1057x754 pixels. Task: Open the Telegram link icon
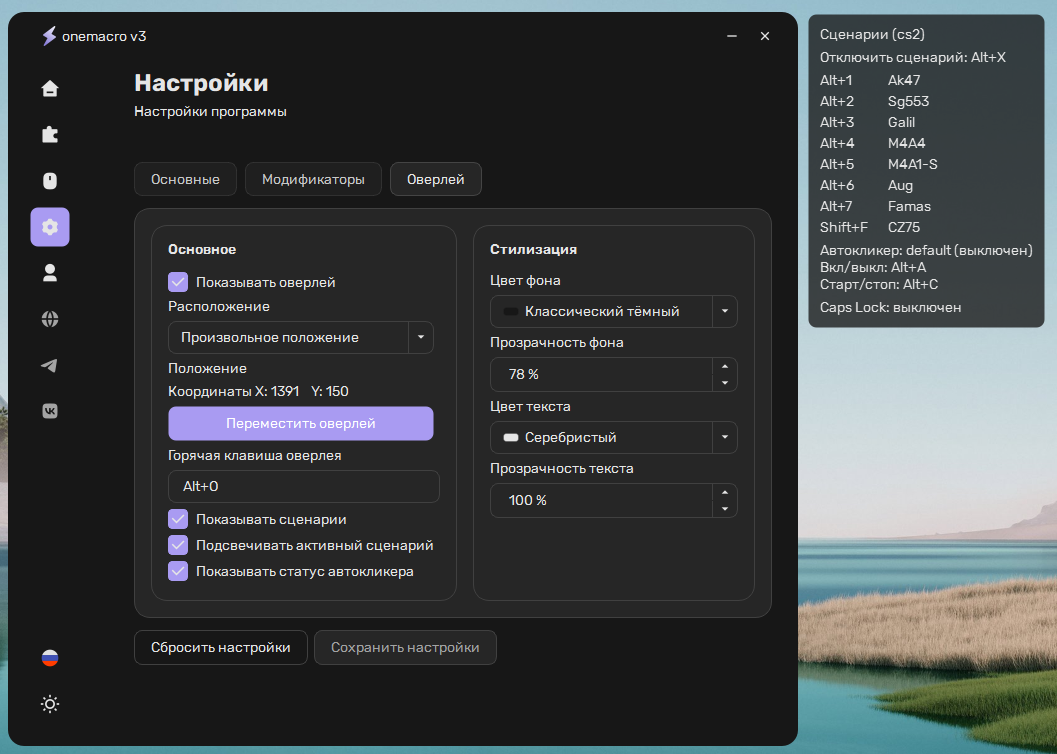(x=50, y=365)
